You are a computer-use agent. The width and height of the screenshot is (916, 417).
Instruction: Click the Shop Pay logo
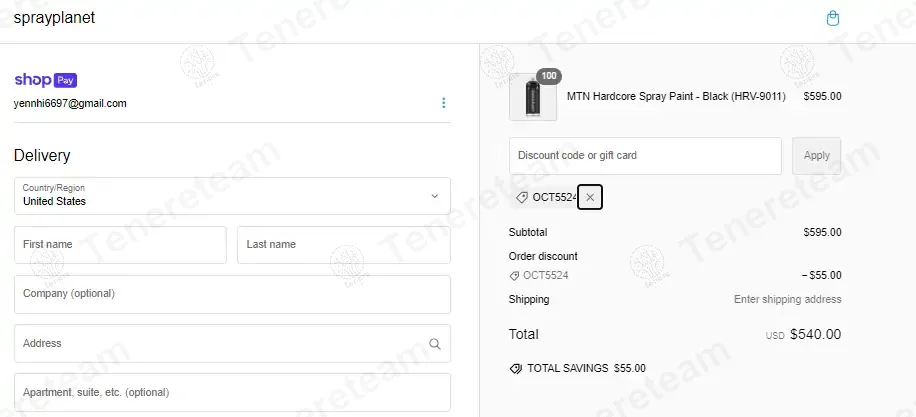point(46,80)
